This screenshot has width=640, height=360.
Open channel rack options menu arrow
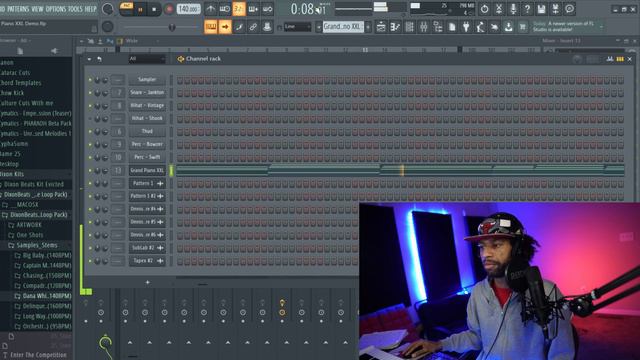pos(89,59)
